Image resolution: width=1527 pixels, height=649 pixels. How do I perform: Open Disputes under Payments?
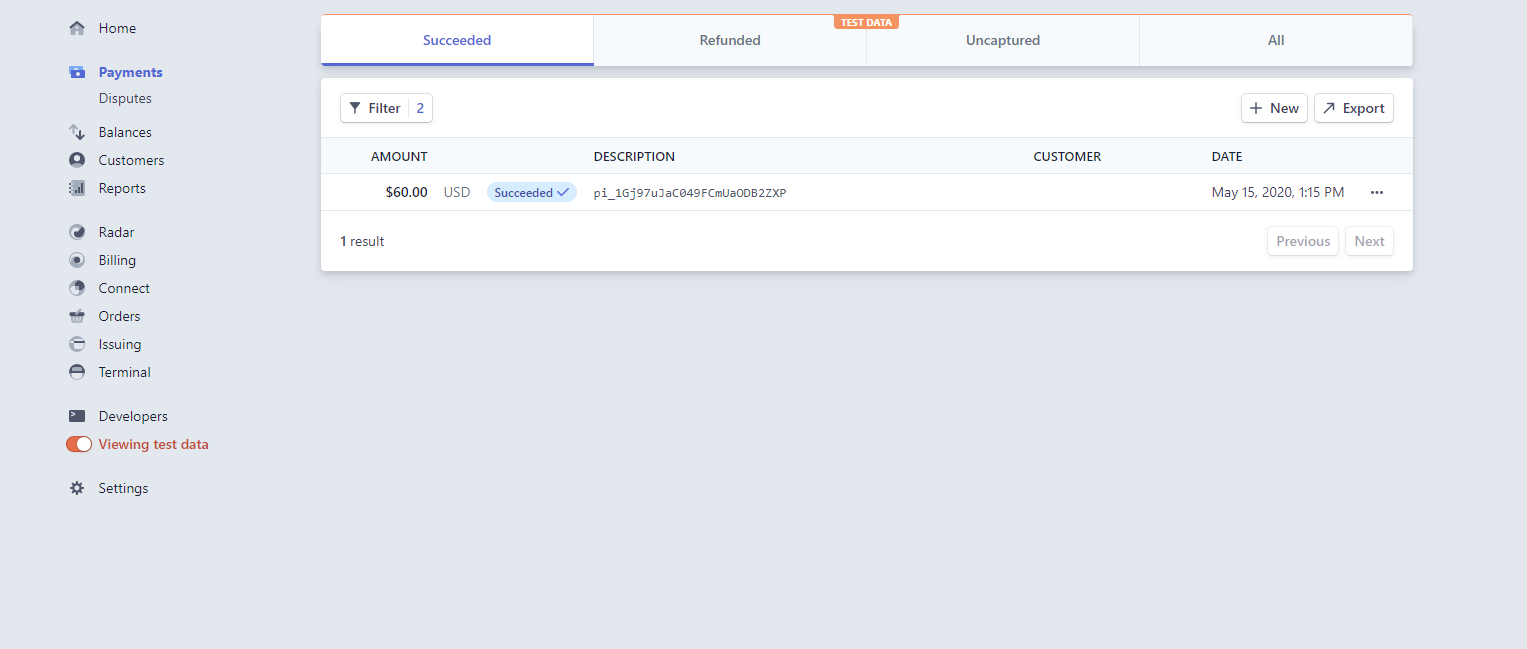125,98
